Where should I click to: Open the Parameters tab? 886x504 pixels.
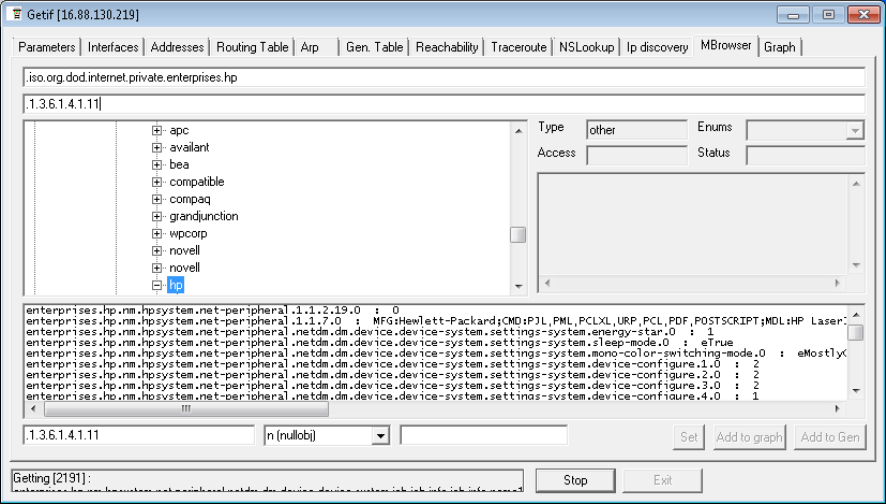47,47
